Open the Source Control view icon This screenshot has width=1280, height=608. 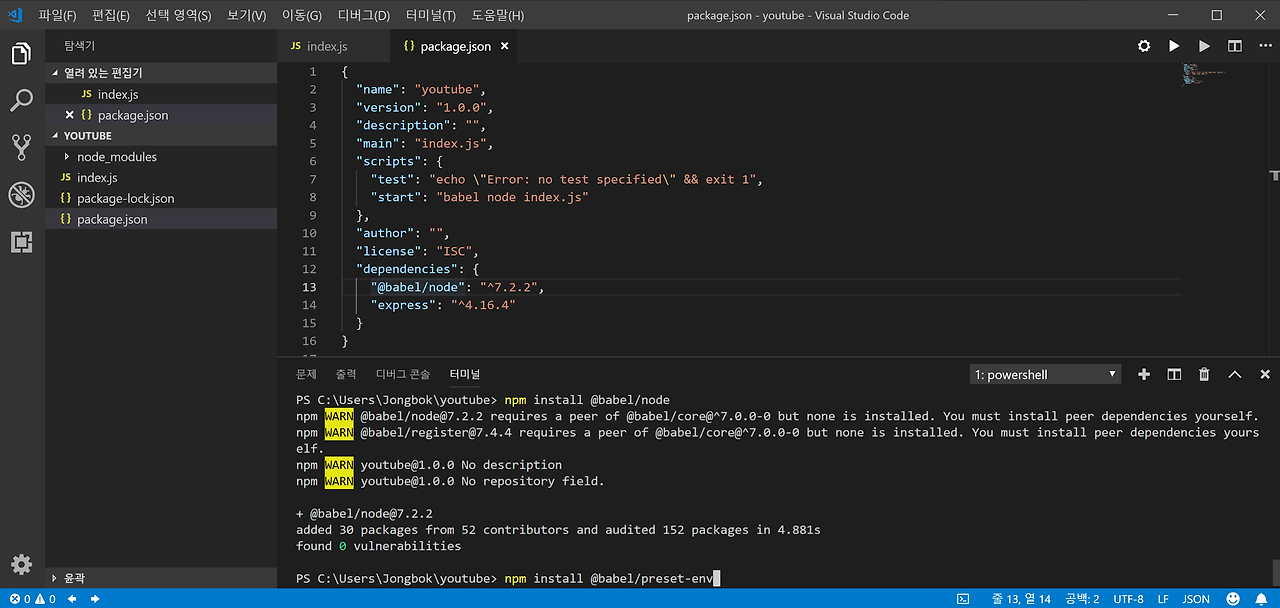[21, 148]
